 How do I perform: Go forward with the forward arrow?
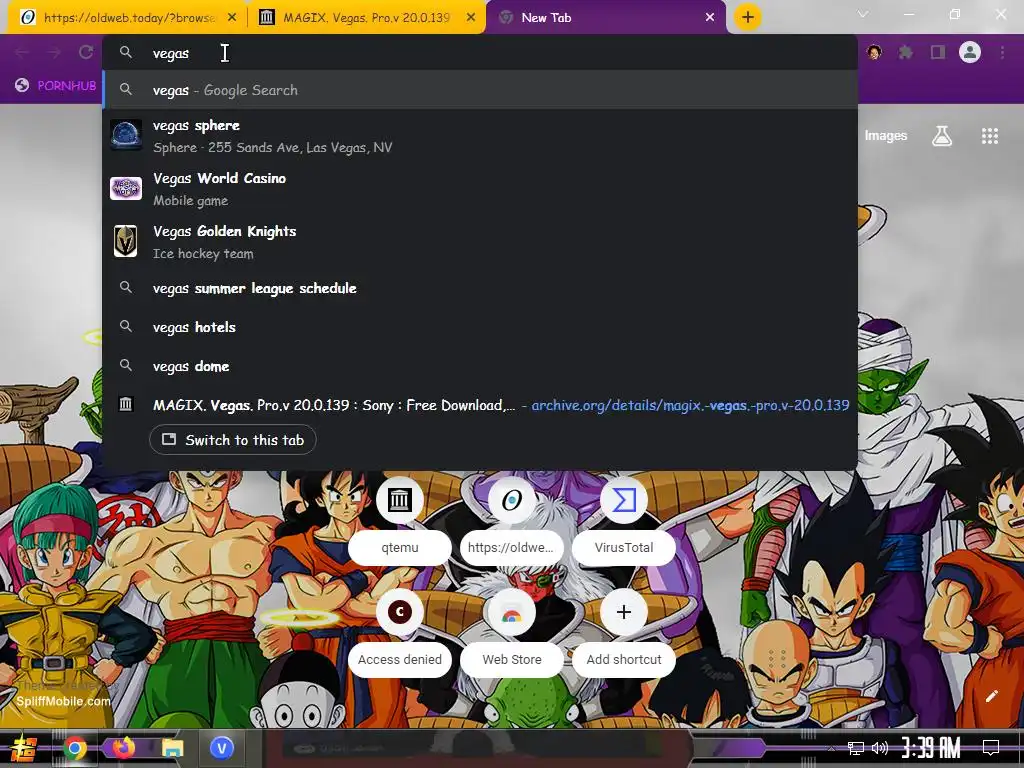tap(54, 52)
